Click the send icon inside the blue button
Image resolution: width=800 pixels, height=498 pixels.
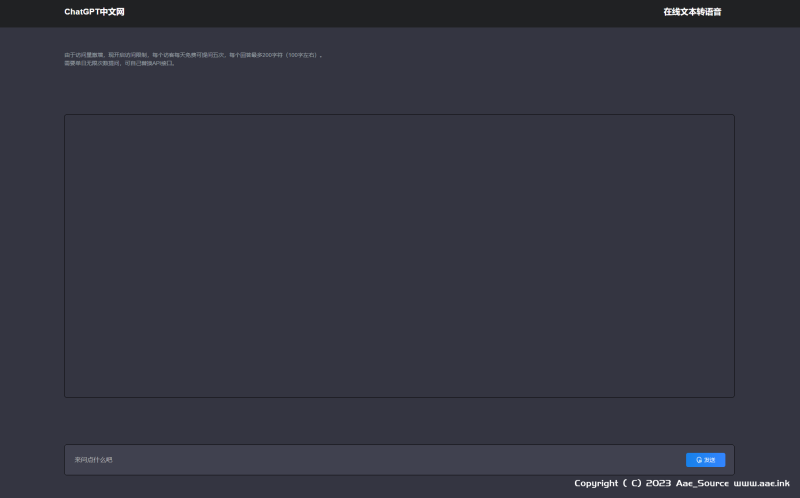(x=699, y=460)
